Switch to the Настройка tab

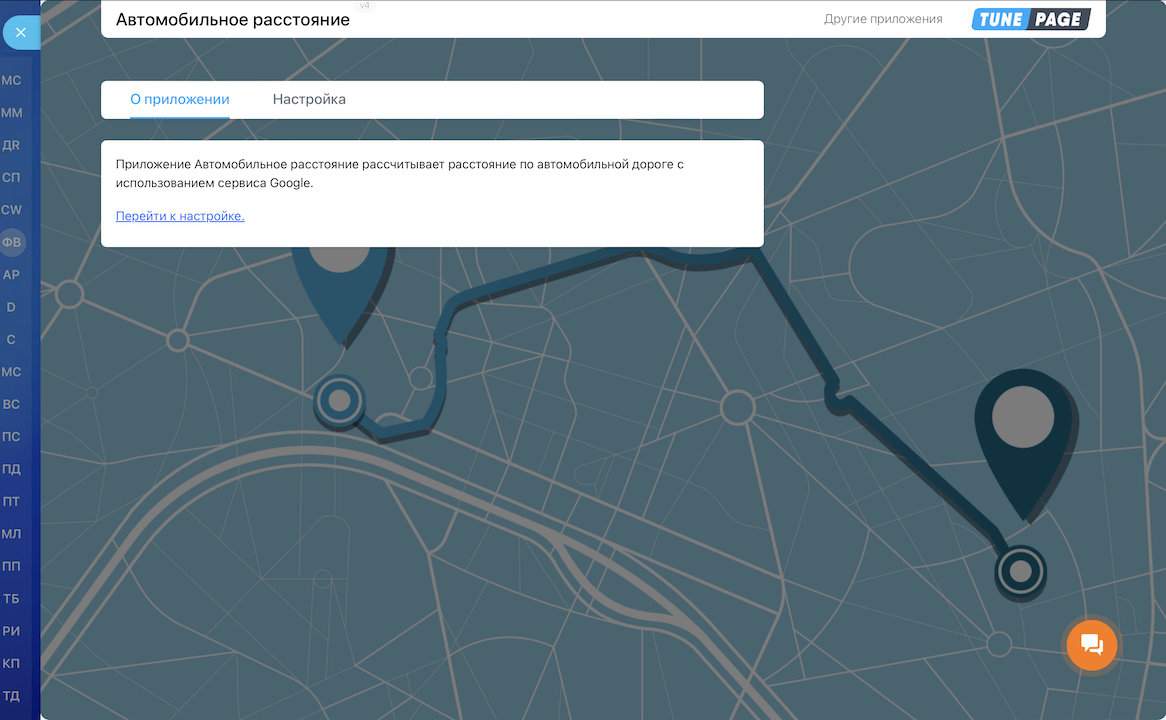click(309, 100)
